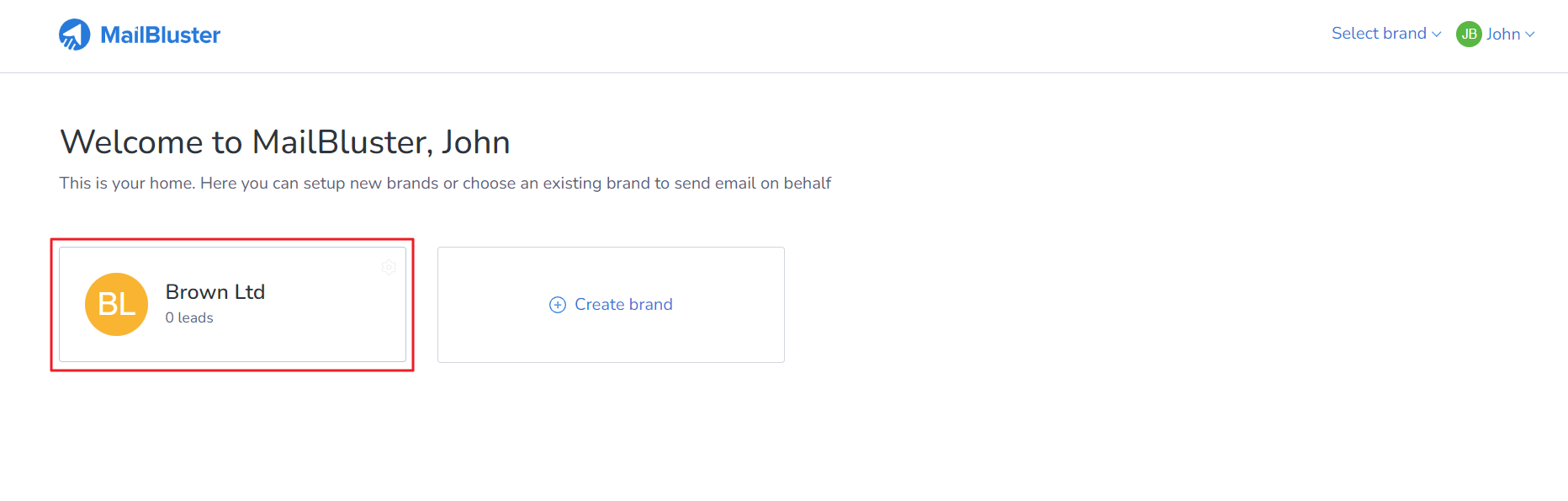Open the Select brand dropdown
Image resolution: width=1568 pixels, height=501 pixels.
pyautogui.click(x=1386, y=34)
